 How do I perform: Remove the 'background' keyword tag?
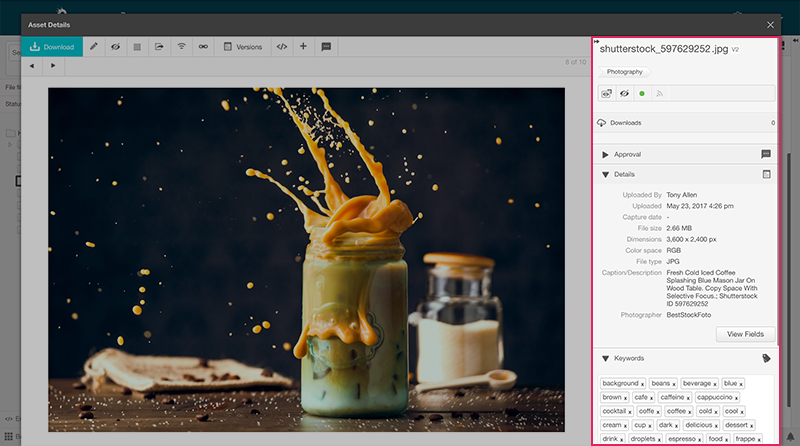[642, 384]
